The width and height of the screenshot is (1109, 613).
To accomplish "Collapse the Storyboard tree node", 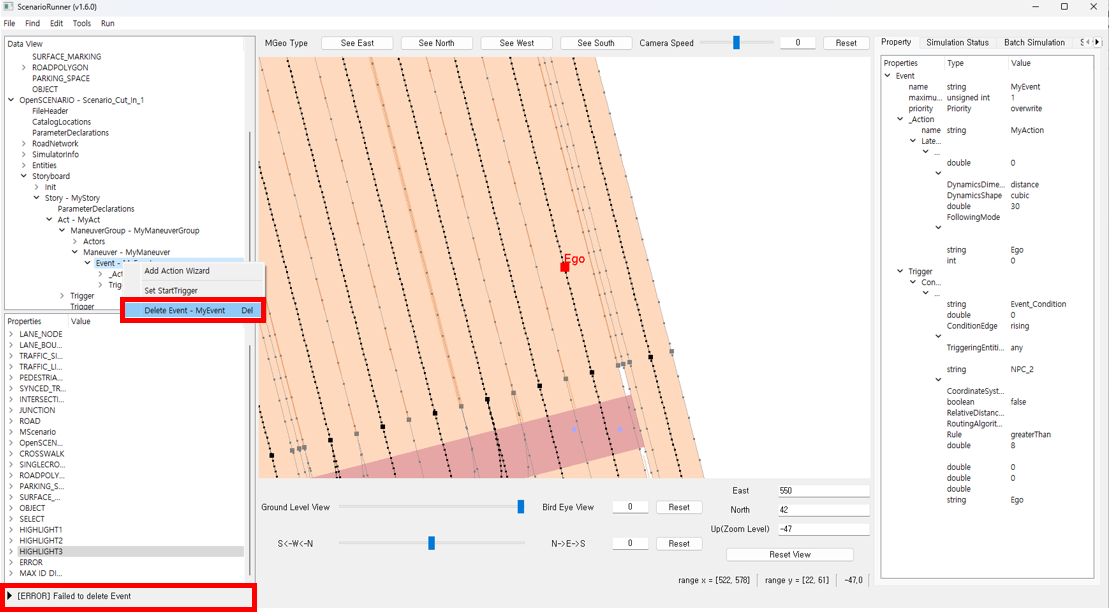I will pyautogui.click(x=24, y=176).
